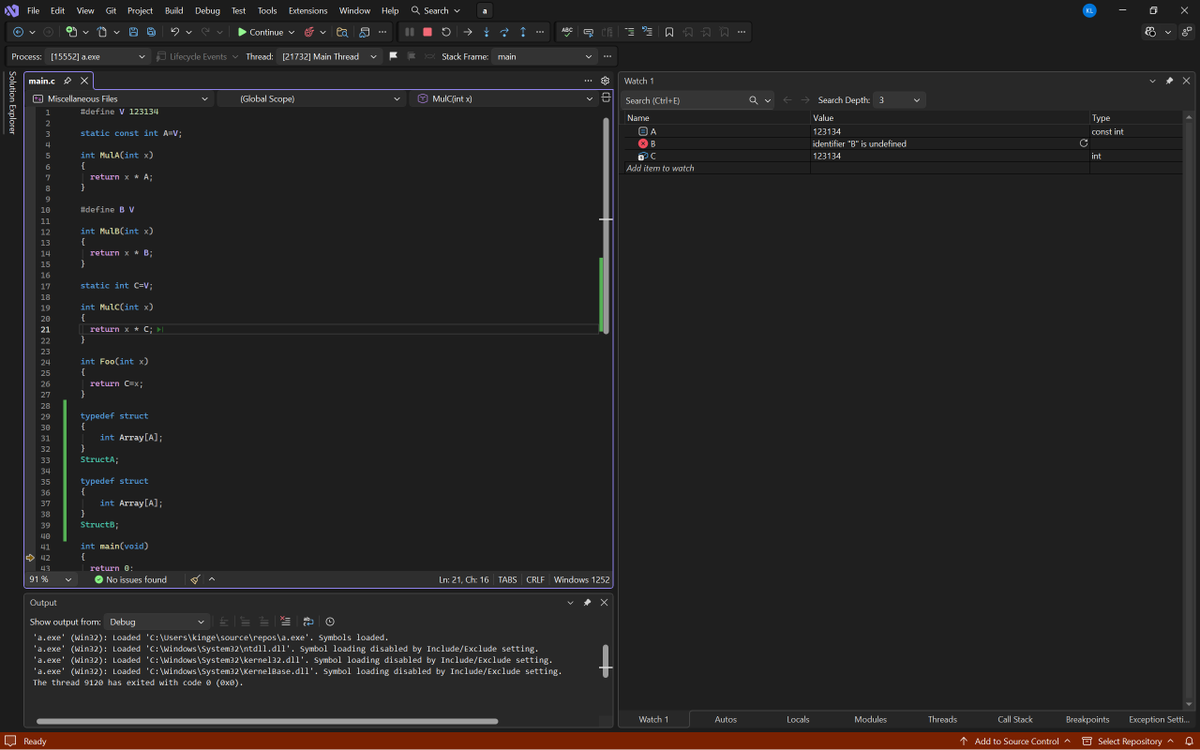This screenshot has width=1200, height=750.
Task: Toggle TABS indentation setting in status bar
Action: pyautogui.click(x=507, y=579)
